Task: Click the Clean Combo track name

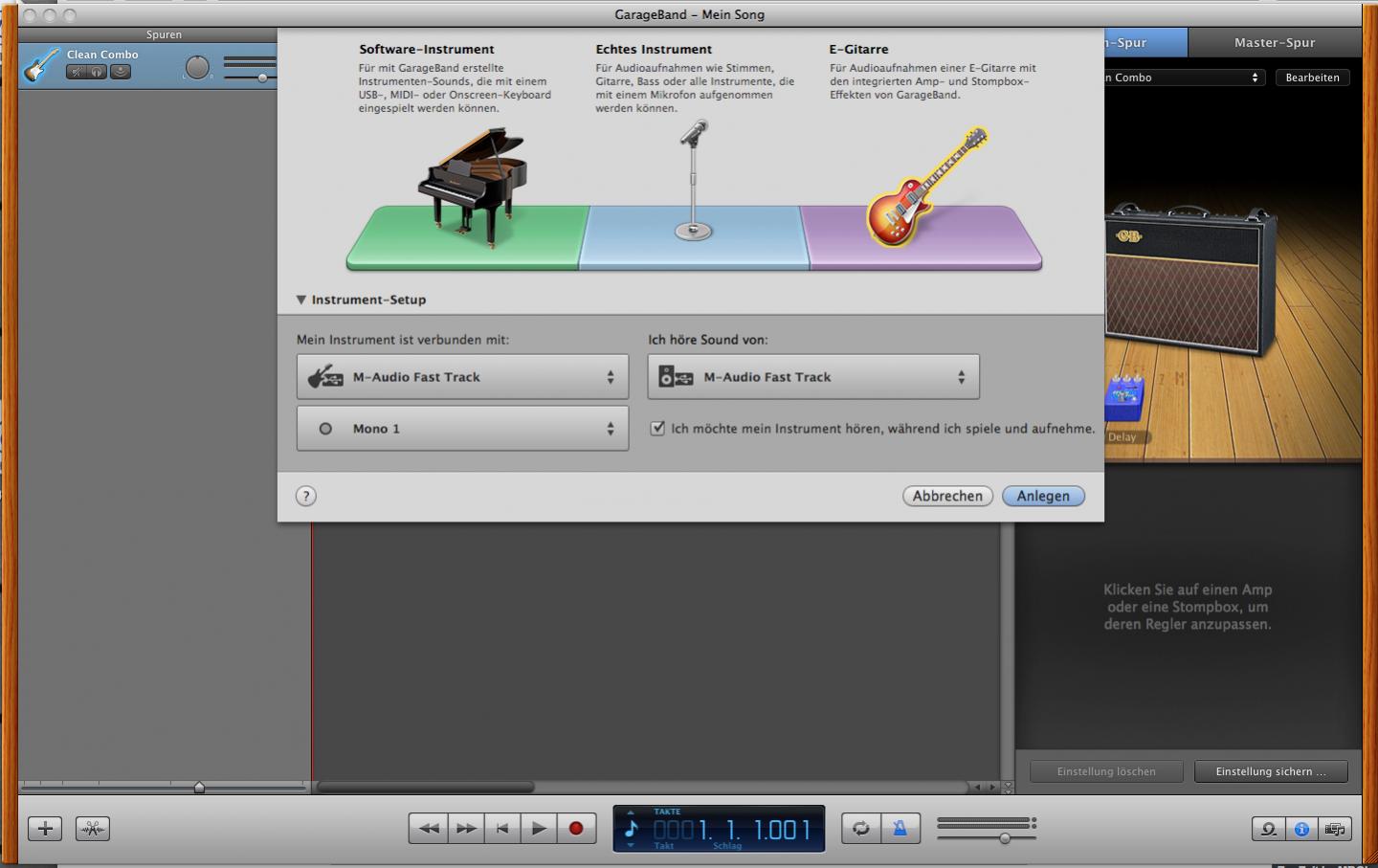Action: [102, 55]
